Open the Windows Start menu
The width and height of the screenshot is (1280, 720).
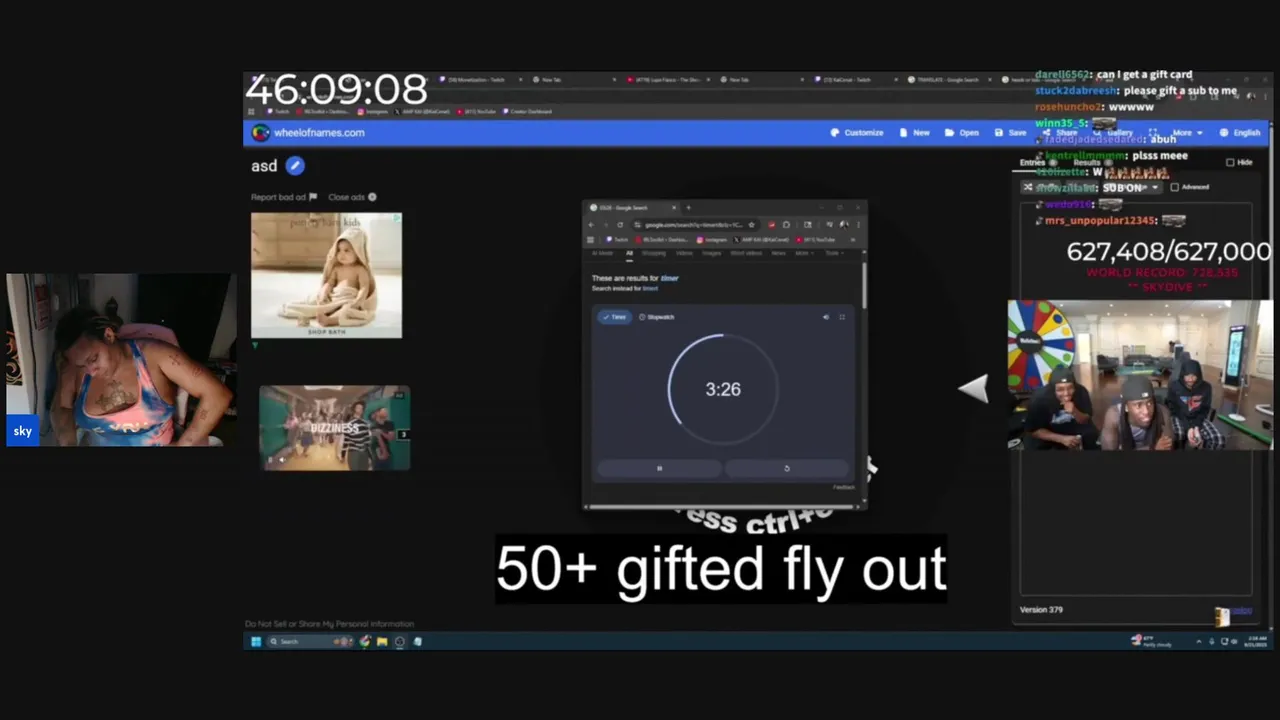pyautogui.click(x=256, y=641)
